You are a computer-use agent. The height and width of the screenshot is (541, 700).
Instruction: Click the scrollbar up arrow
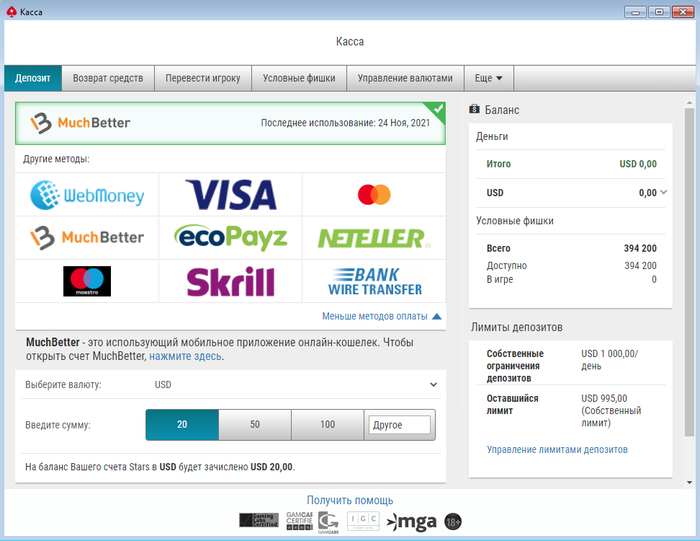[689, 103]
